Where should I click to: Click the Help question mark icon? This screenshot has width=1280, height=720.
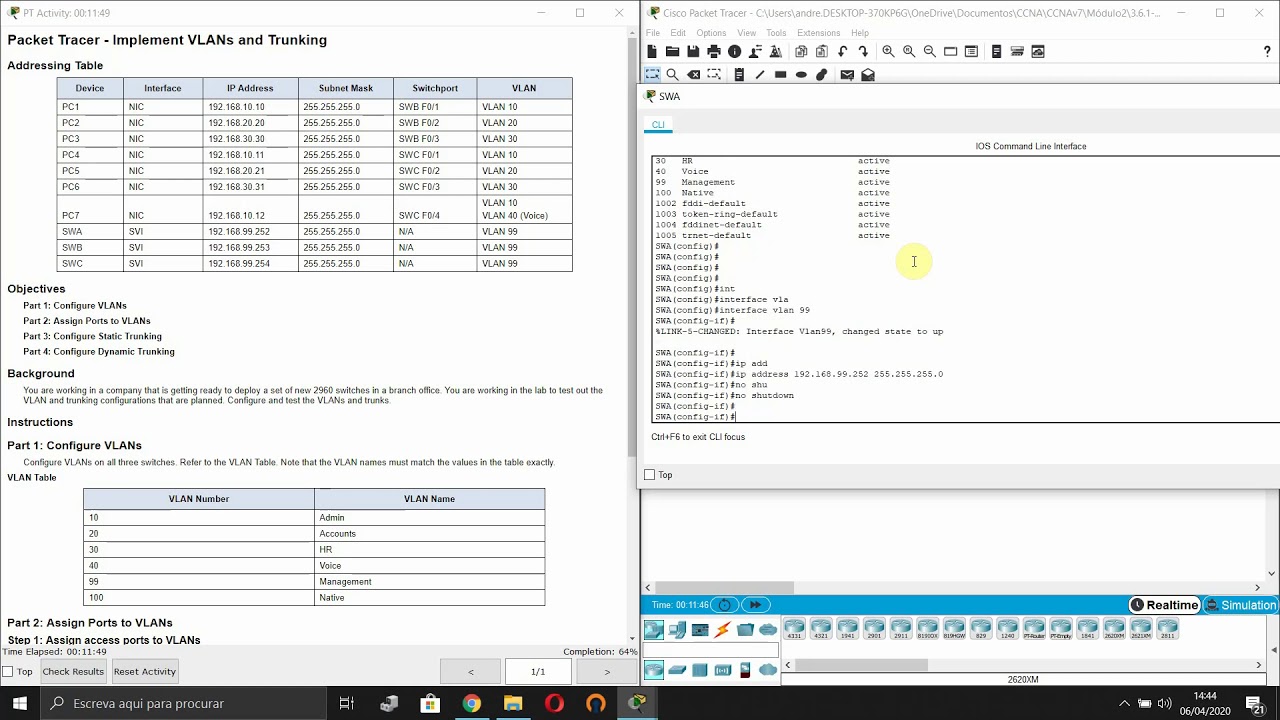pyautogui.click(x=1267, y=52)
